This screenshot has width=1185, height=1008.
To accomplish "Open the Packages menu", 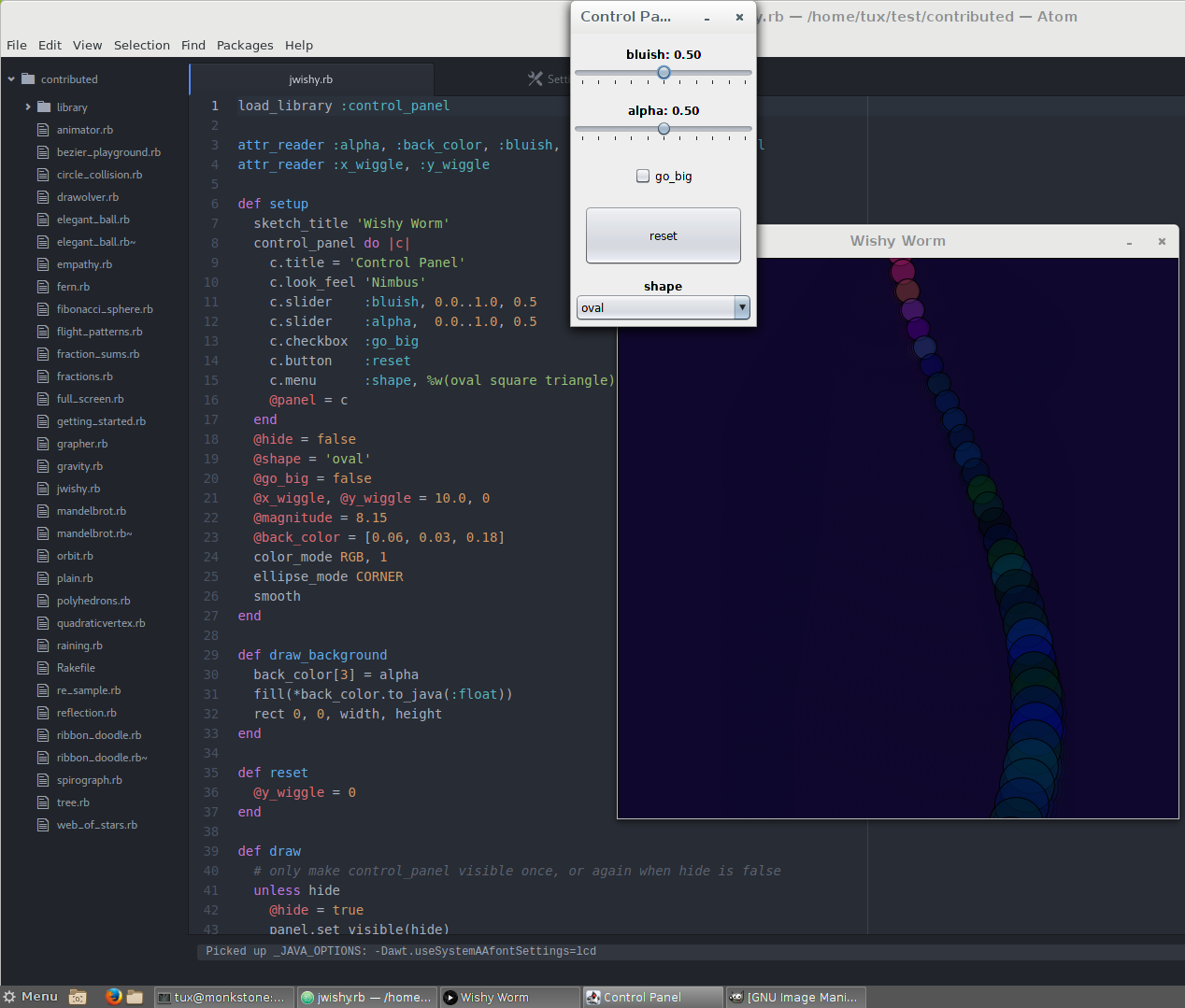I will coord(245,45).
